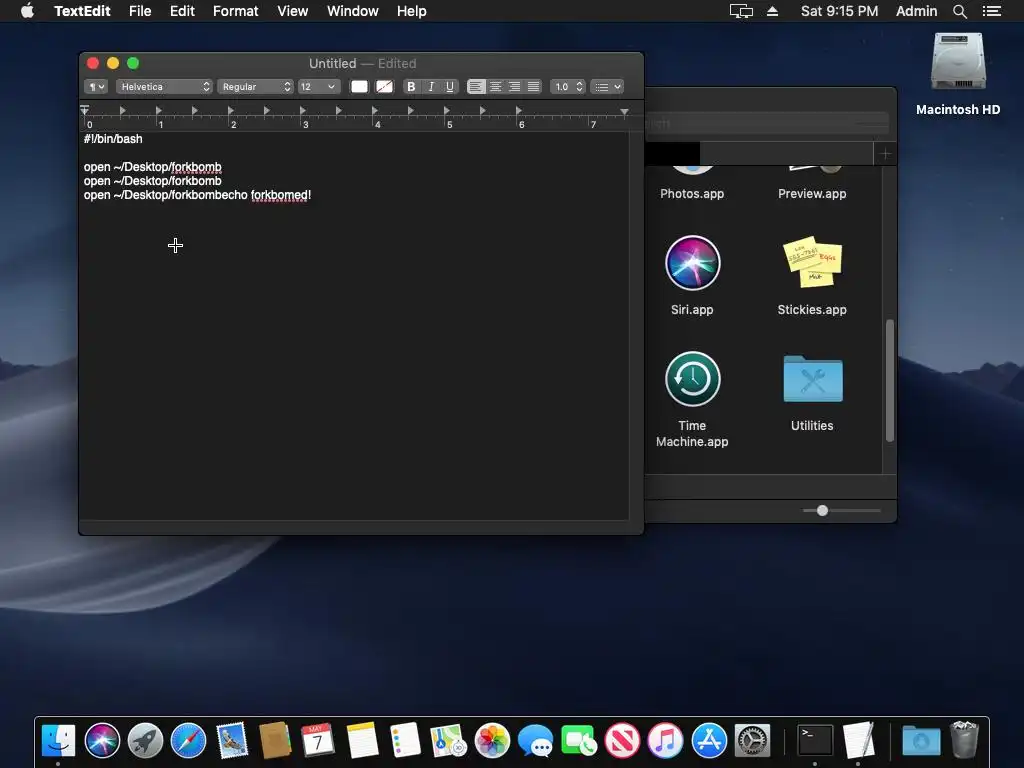Viewport: 1024px width, 768px height.
Task: Click the text background color swatch
Action: pos(385,86)
